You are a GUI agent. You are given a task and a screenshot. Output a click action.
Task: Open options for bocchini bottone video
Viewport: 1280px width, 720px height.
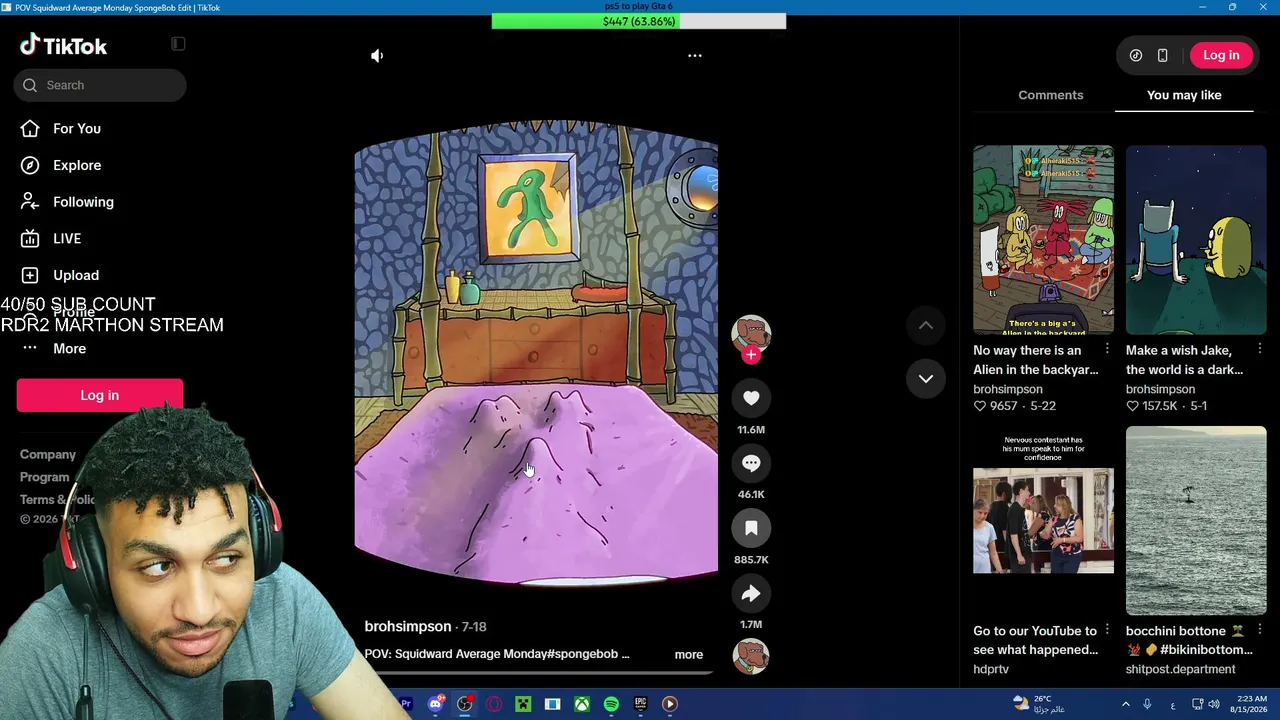point(1259,630)
